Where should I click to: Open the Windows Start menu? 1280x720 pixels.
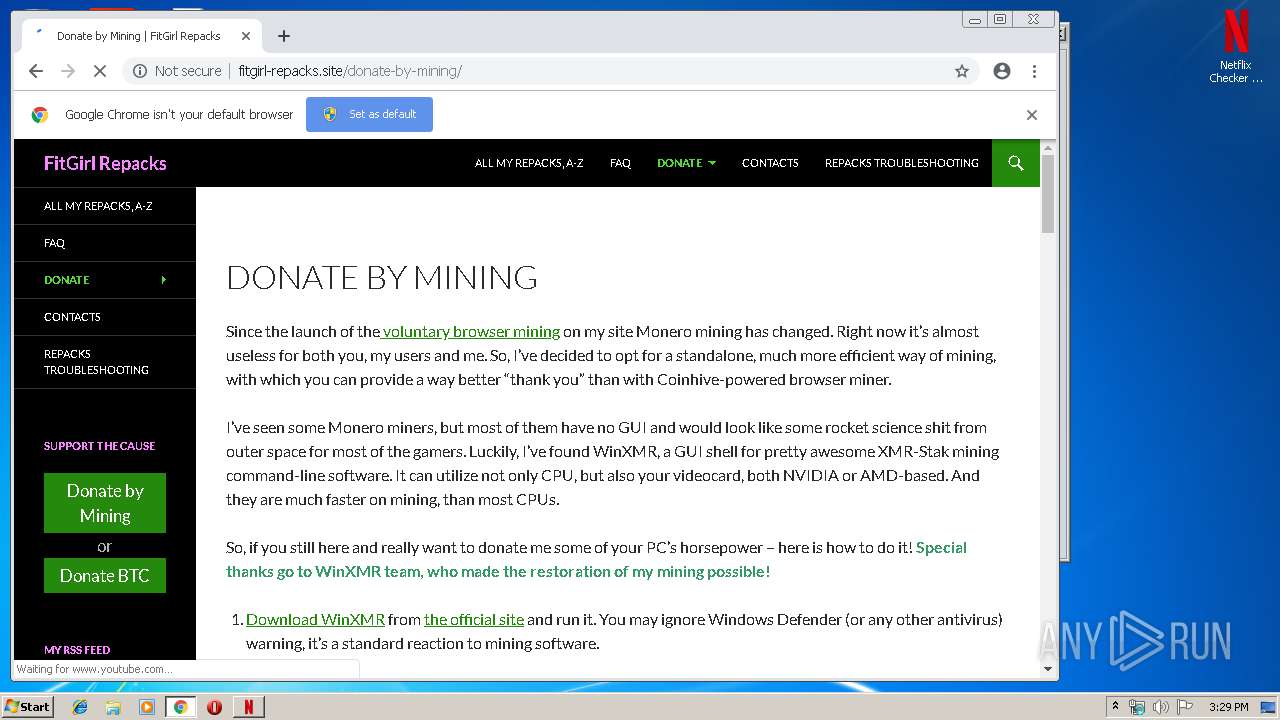click(x=28, y=706)
